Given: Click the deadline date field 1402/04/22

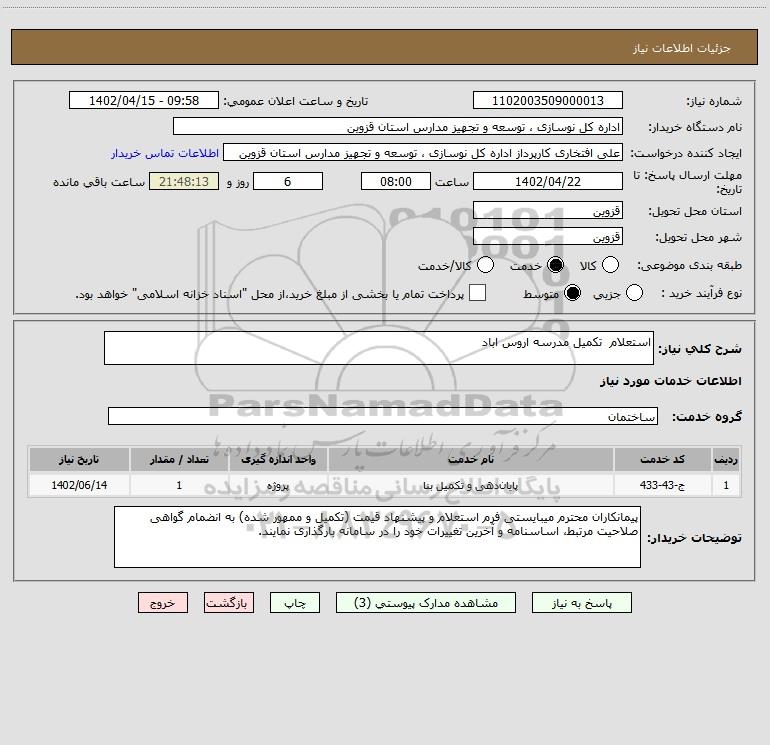Looking at the screenshot, I should click(x=548, y=182).
